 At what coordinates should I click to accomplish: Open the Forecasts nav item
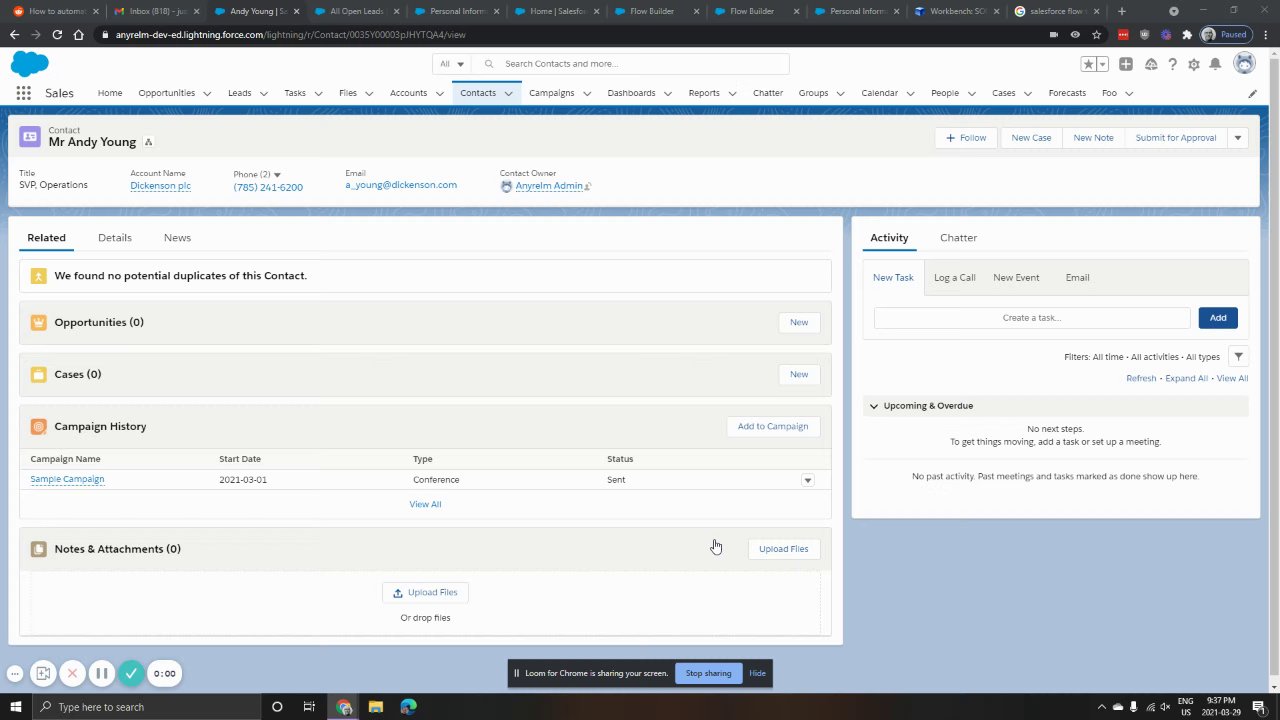[x=1067, y=93]
